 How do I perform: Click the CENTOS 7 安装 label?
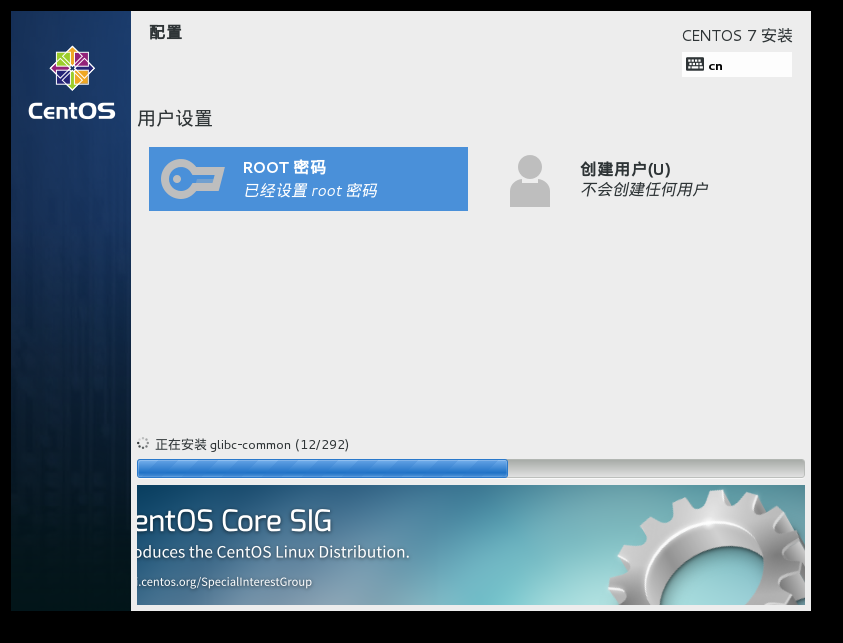tap(737, 35)
